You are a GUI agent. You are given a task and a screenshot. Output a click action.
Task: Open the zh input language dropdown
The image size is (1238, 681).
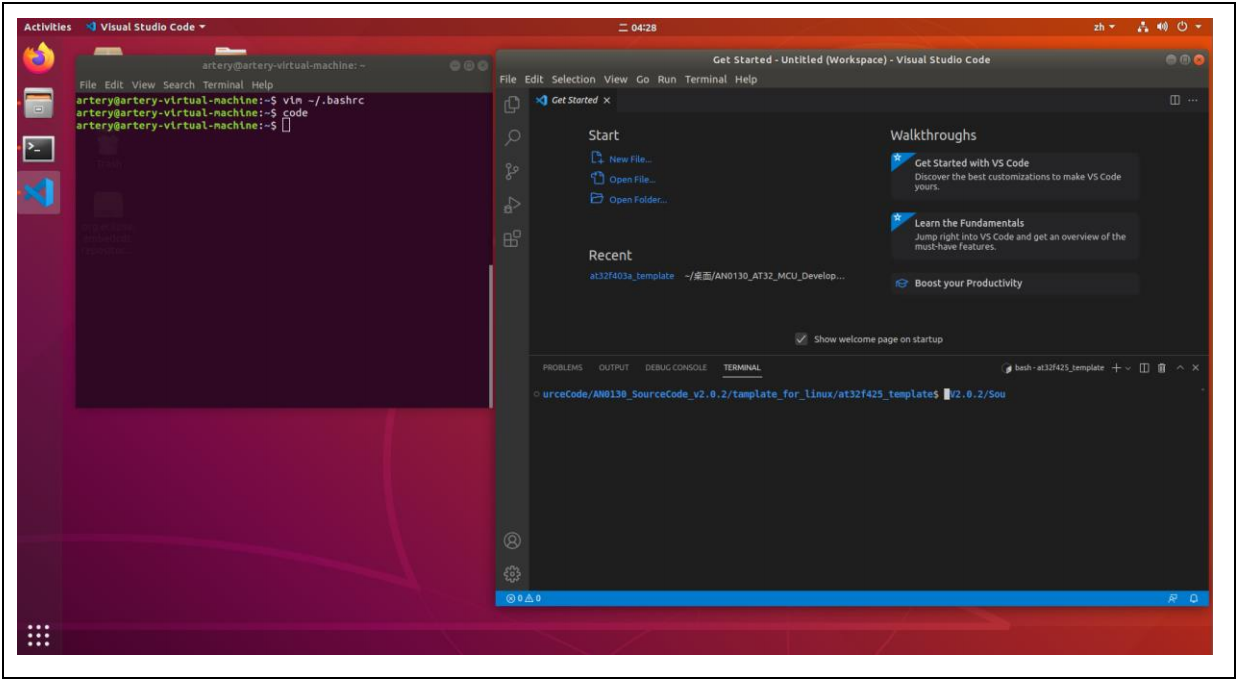click(1104, 27)
